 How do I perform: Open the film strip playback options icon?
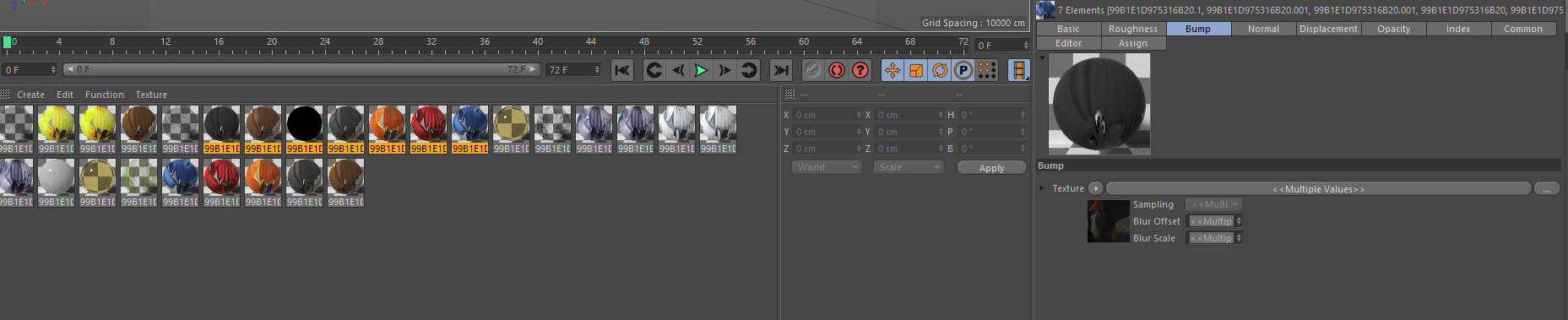coord(1019,70)
